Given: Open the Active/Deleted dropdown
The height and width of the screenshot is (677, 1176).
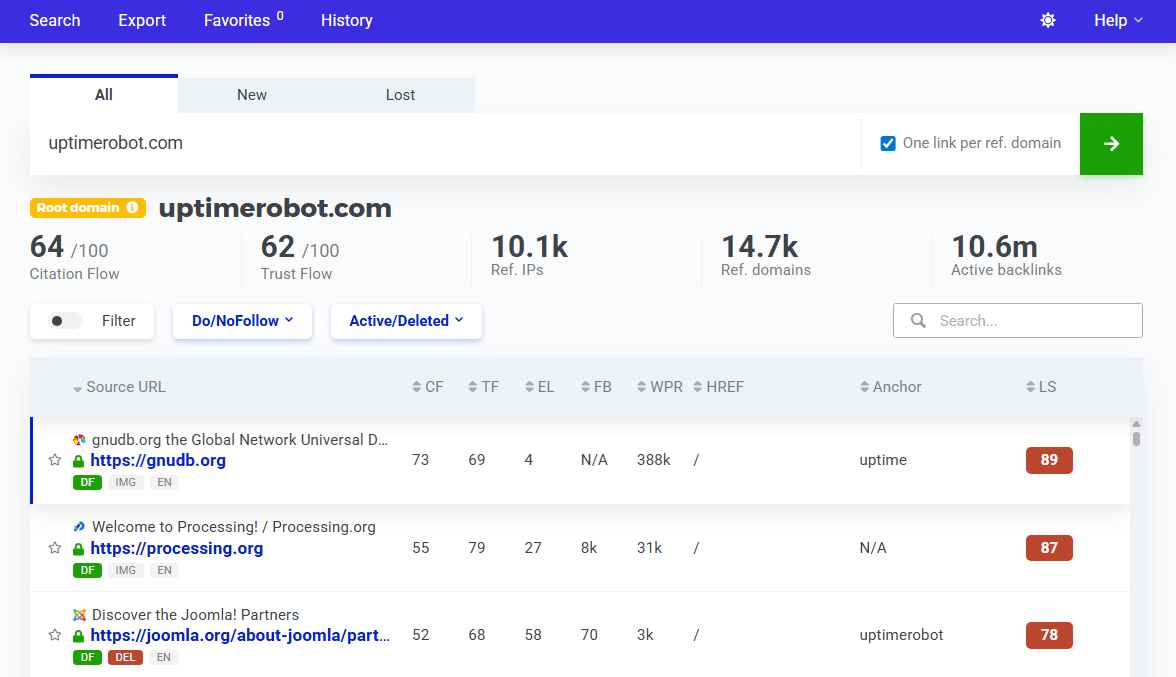Looking at the screenshot, I should click(406, 321).
